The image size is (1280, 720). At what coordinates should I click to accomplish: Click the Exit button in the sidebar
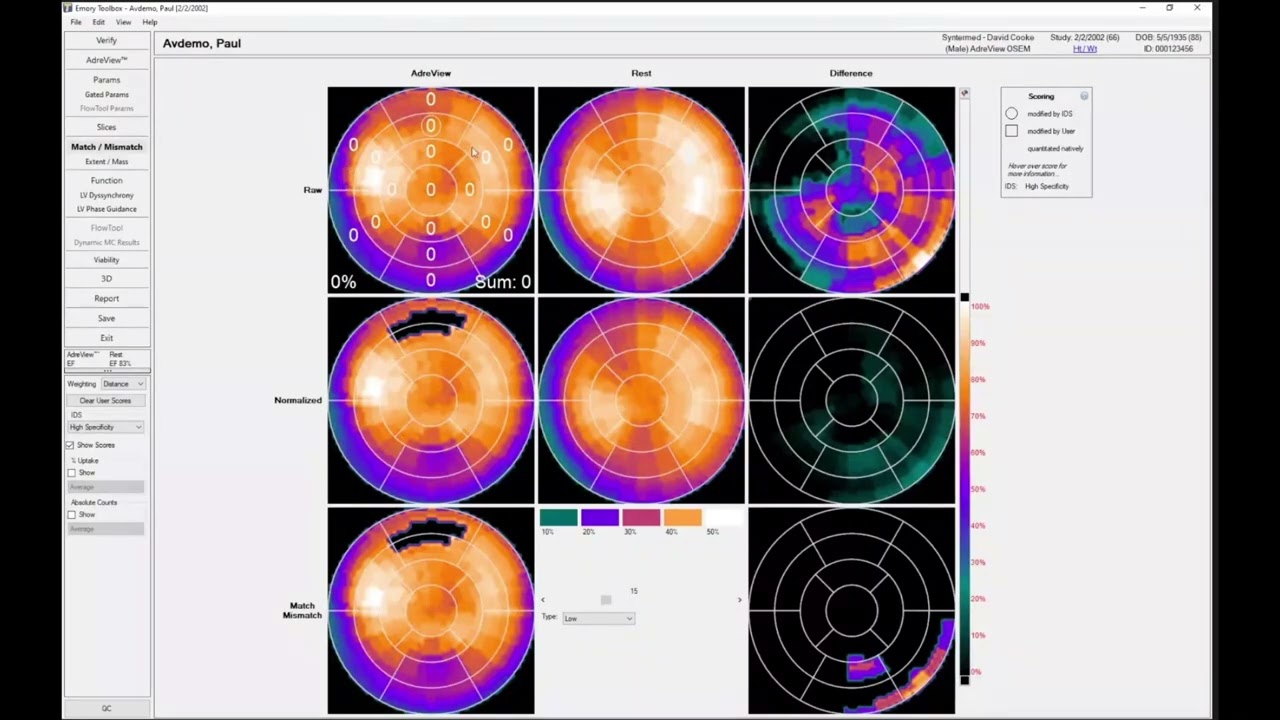(107, 338)
